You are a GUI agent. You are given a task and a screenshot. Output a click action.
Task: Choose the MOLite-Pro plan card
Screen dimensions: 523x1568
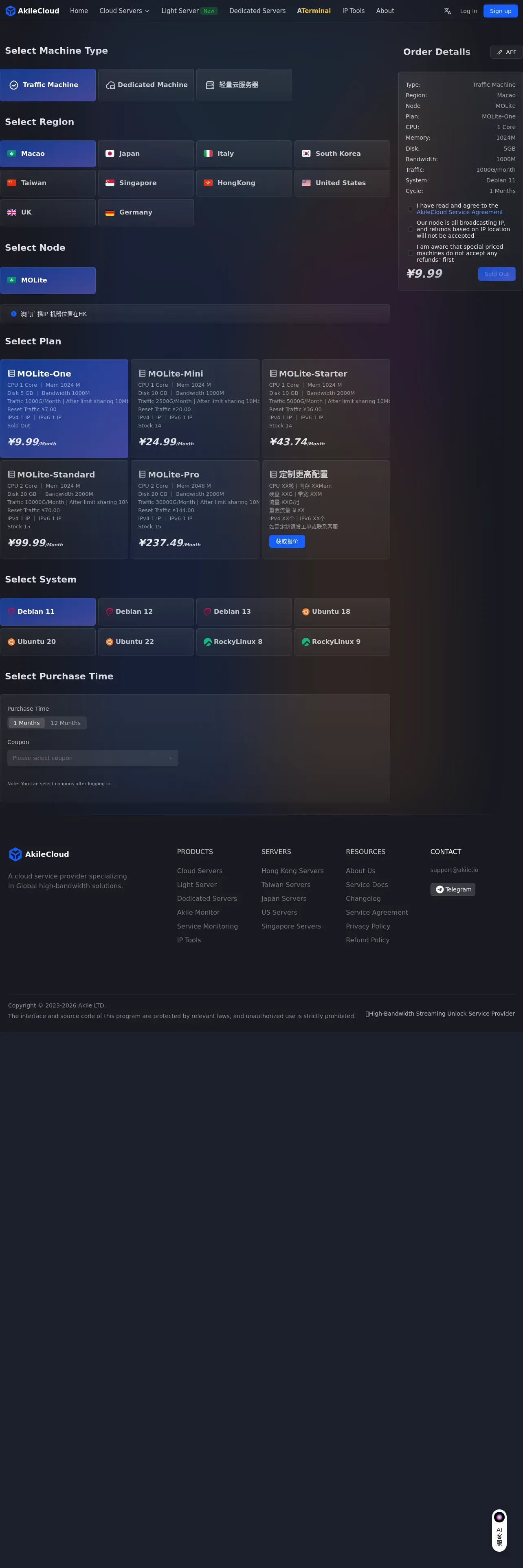click(x=195, y=510)
